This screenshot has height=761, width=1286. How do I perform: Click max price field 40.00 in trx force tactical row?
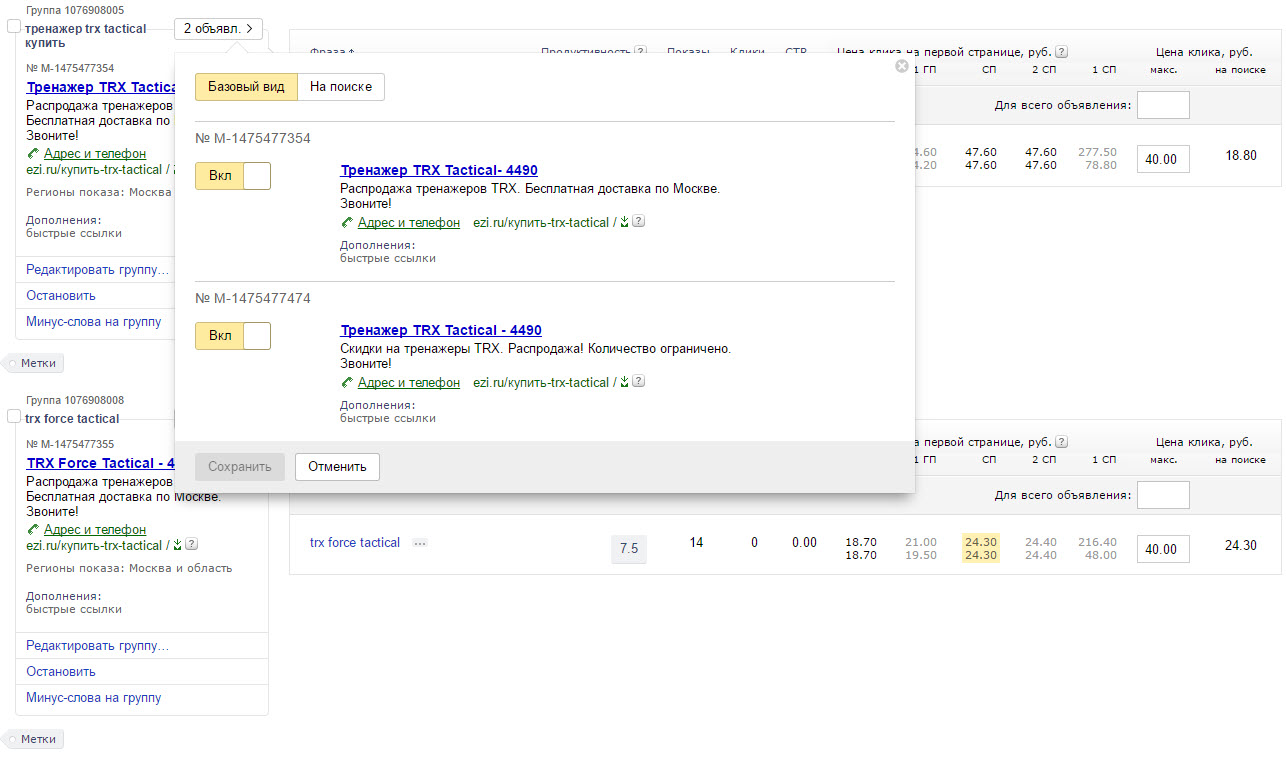[x=1163, y=549]
